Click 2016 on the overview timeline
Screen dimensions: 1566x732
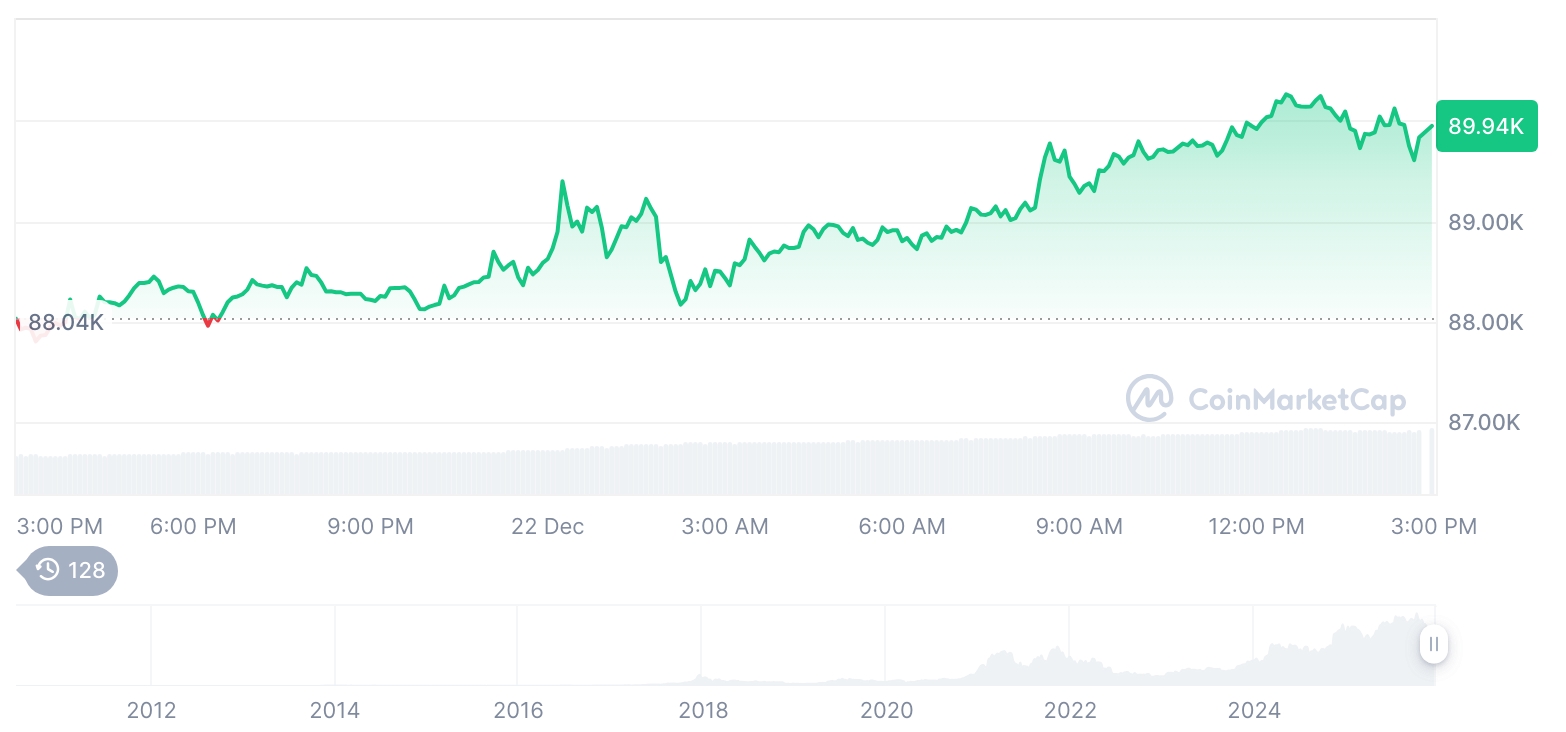point(518,710)
